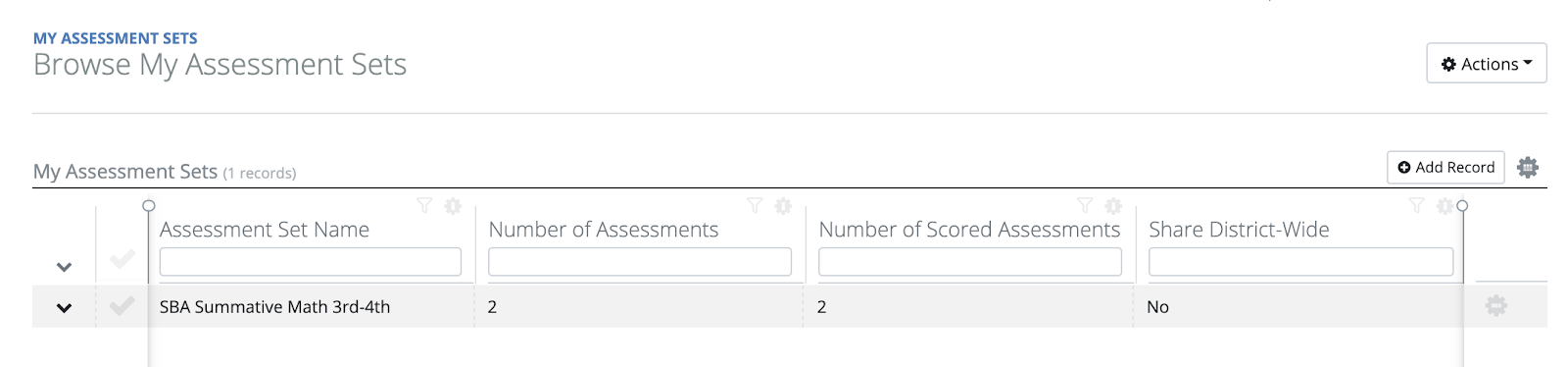Expand all rows using header chevron
1568x367 pixels.
(65, 267)
